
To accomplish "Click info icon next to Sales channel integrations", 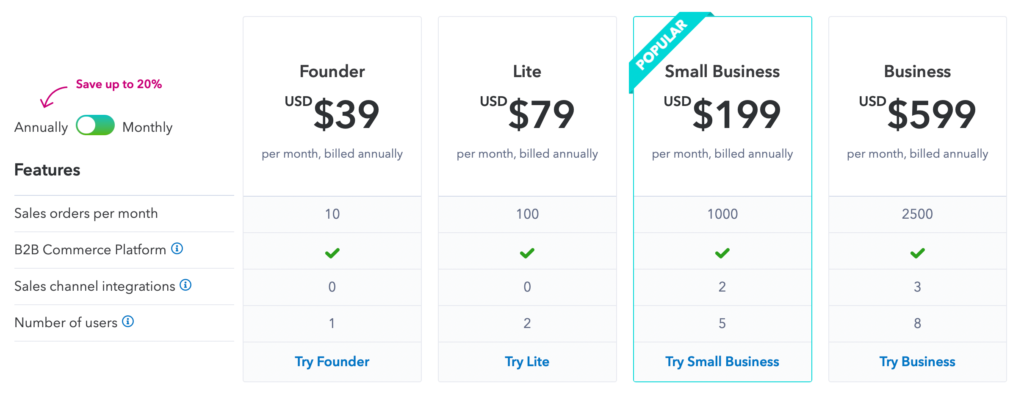I will 185,285.
